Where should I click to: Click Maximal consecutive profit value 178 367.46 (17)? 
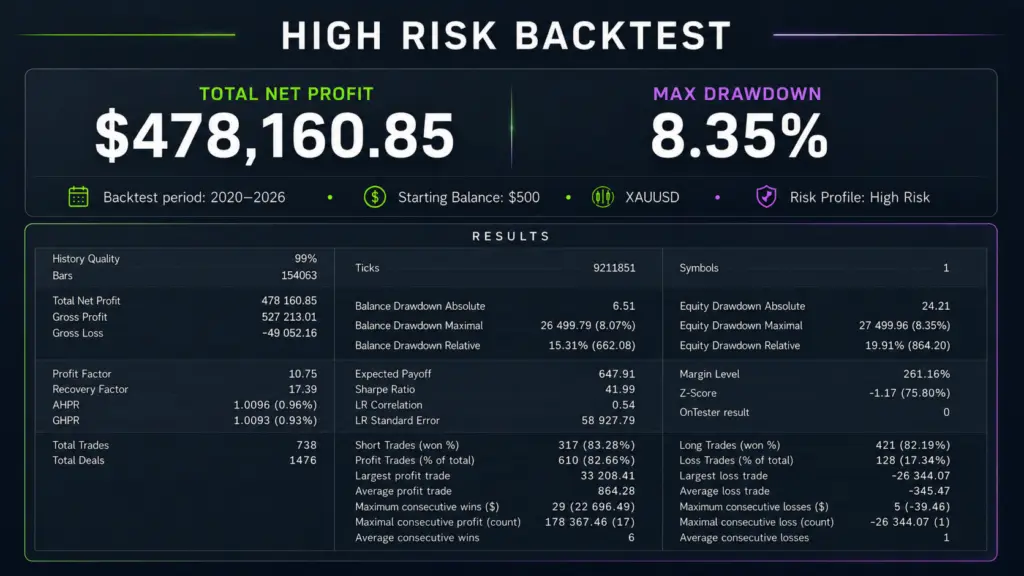(x=590, y=522)
